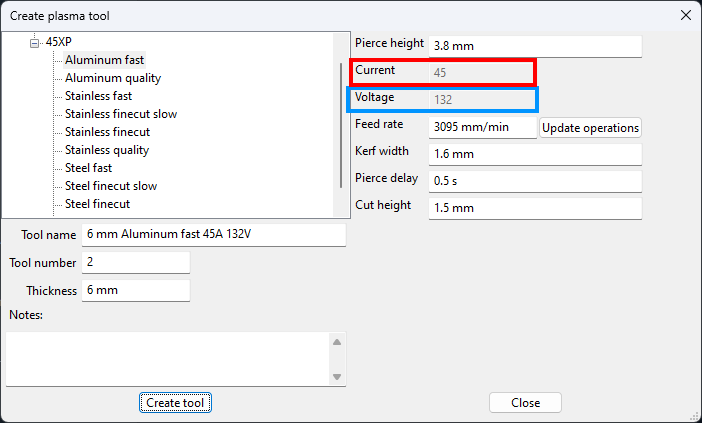The image size is (702, 423).
Task: Click the Tool name input field
Action: click(x=214, y=235)
